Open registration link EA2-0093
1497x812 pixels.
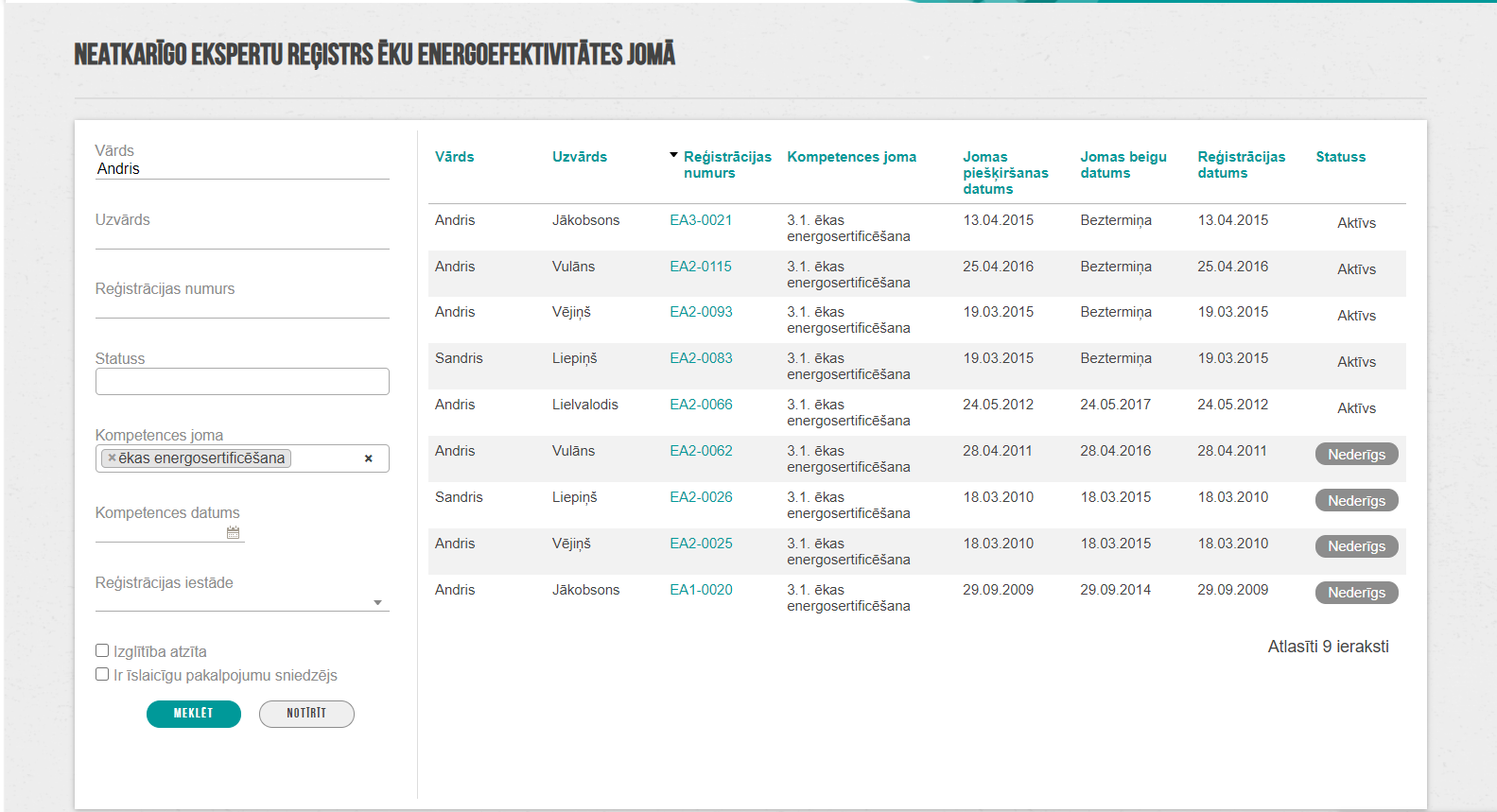coord(701,312)
